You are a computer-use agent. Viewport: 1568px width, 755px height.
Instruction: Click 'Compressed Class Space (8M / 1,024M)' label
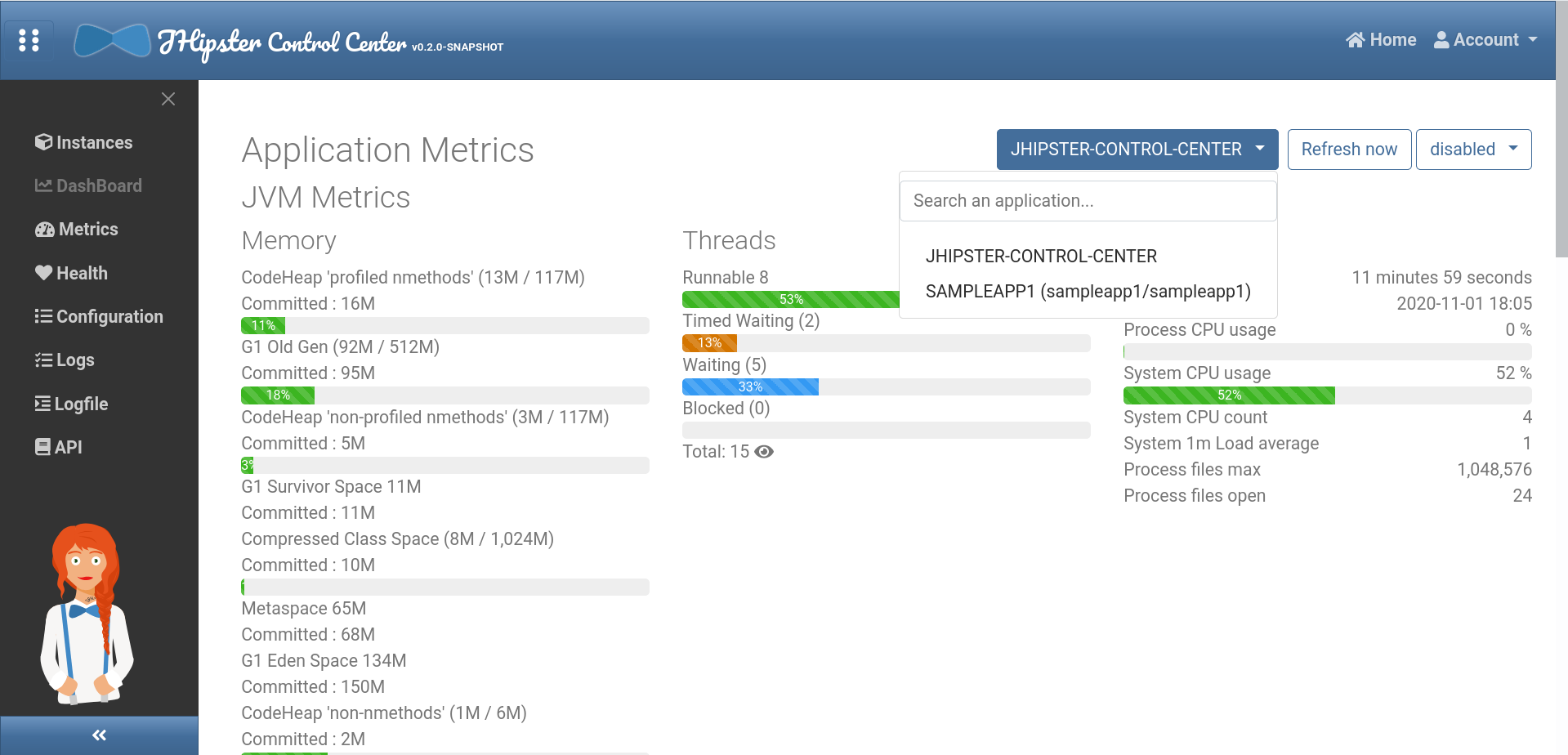[x=397, y=539]
